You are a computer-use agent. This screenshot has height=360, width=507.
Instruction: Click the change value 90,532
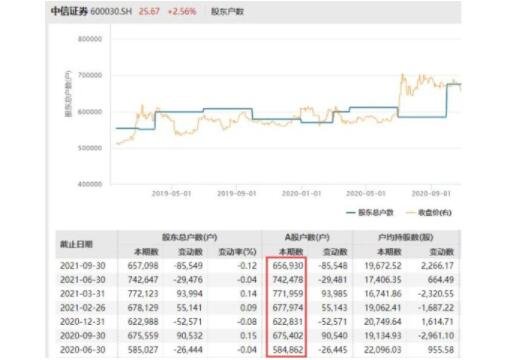coord(190,336)
